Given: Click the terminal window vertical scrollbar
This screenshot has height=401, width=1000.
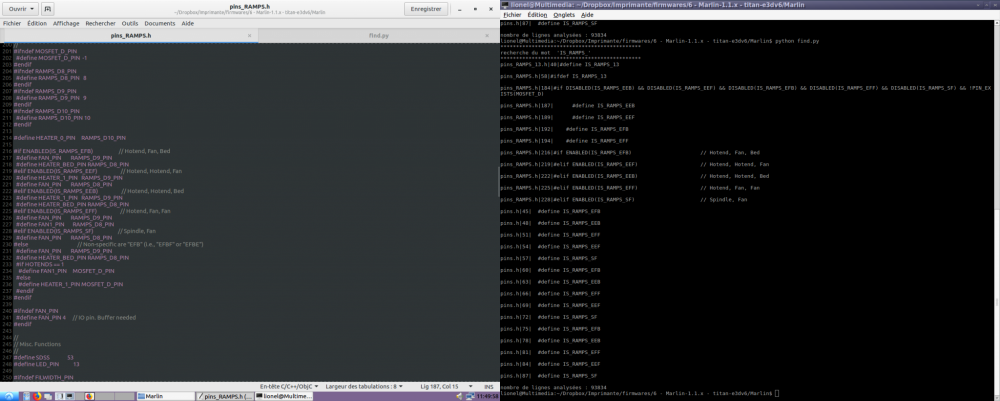Looking at the screenshot, I should [x=996, y=210].
